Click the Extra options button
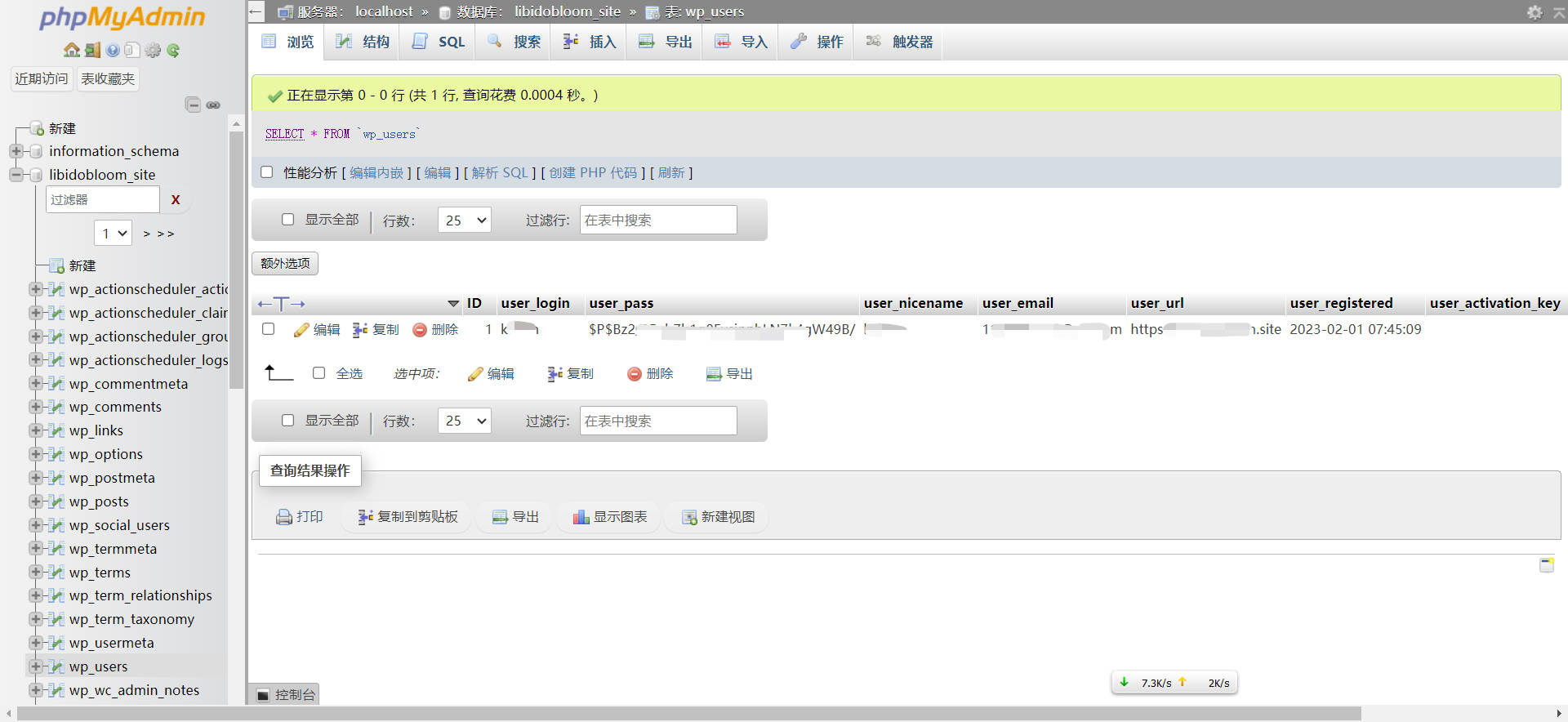Viewport: 1568px width, 722px height. [285, 263]
